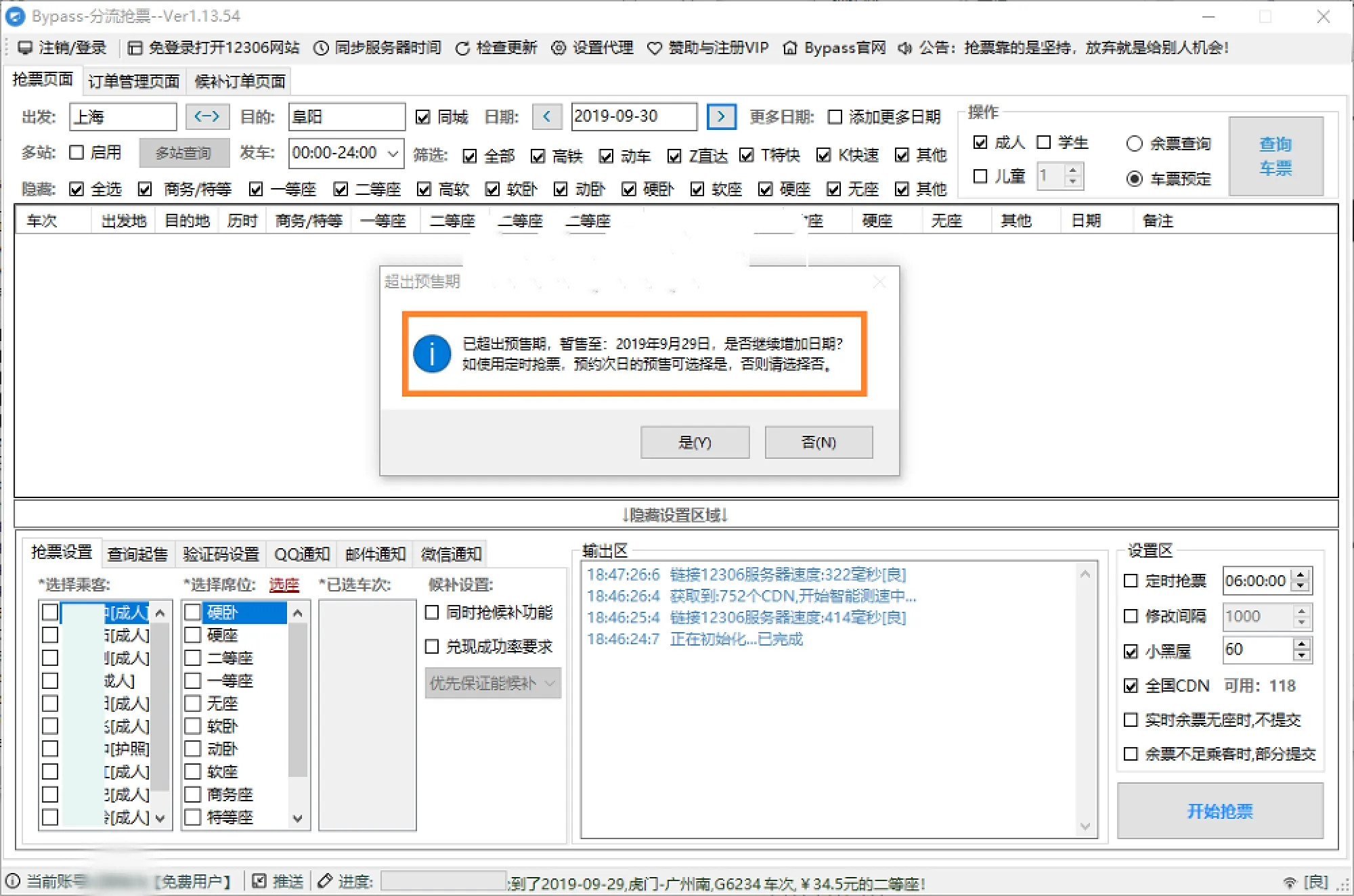Confirm dialog by clicking 是(Y)

point(695,442)
